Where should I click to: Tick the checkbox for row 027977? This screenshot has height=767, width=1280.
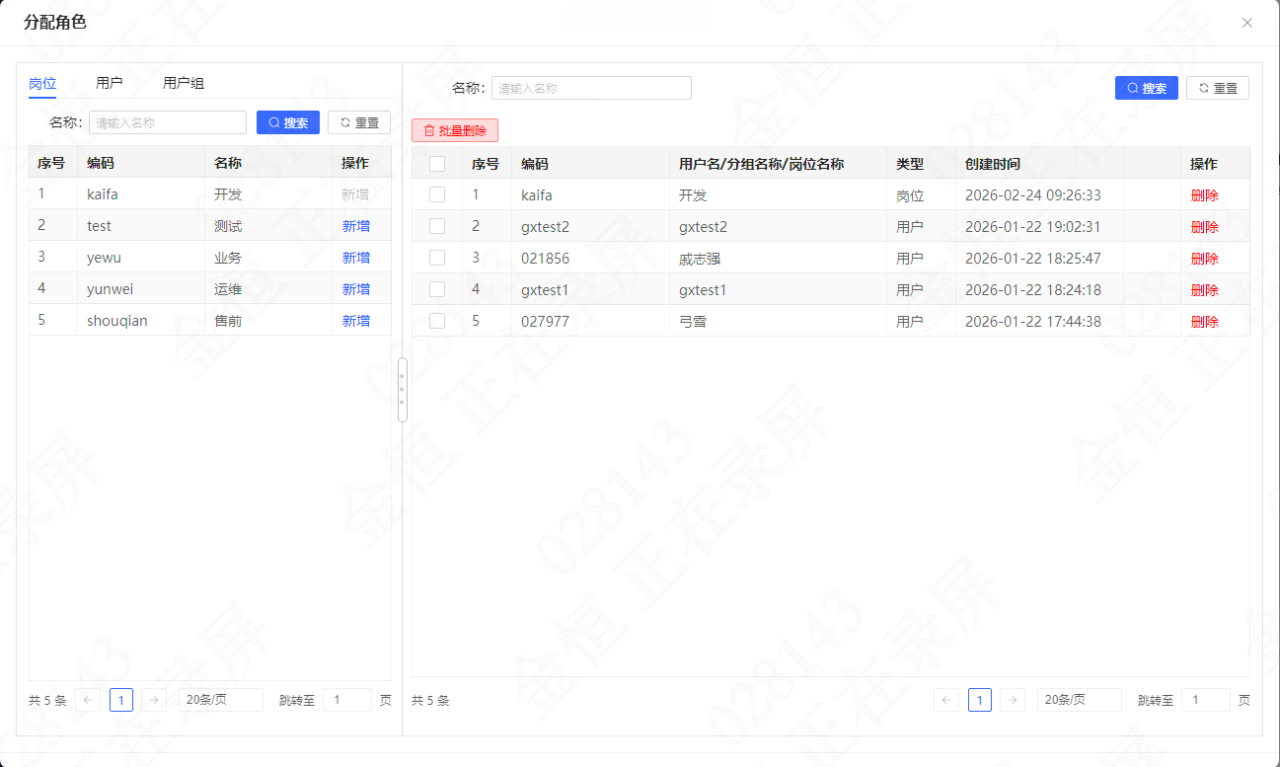[x=437, y=321]
